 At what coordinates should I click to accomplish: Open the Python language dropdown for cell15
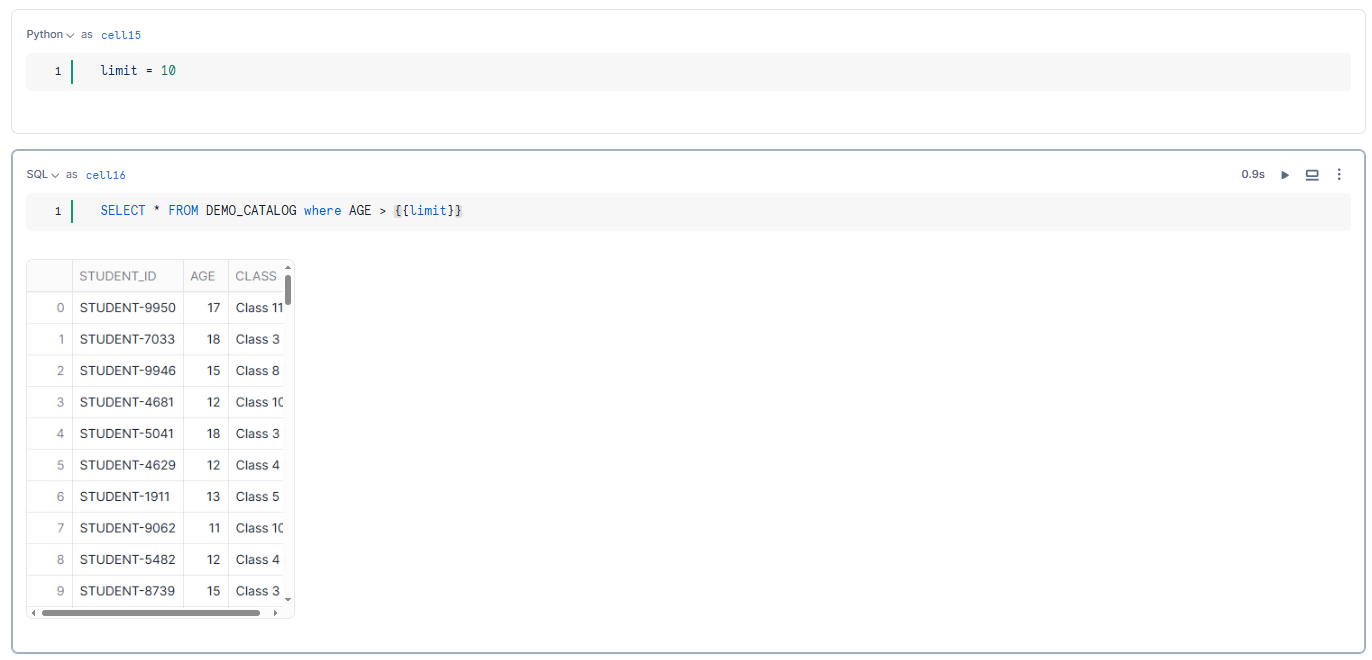click(51, 34)
